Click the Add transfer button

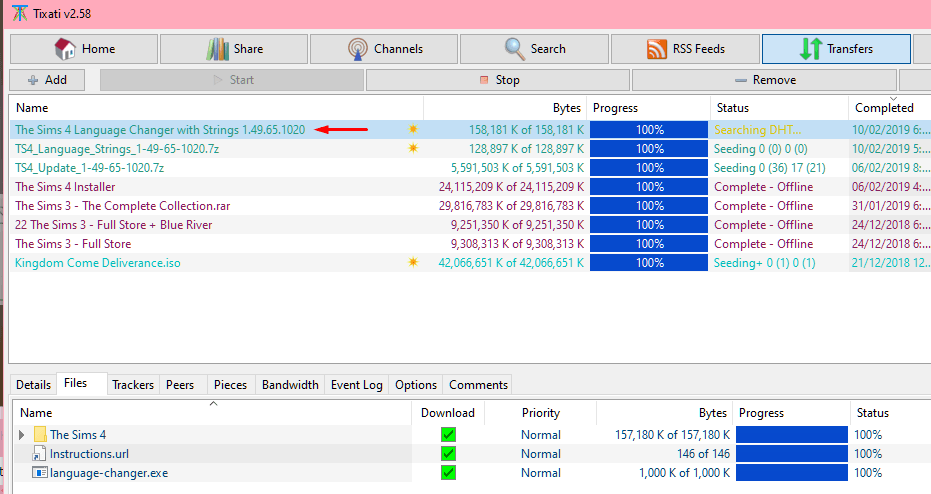pos(47,80)
